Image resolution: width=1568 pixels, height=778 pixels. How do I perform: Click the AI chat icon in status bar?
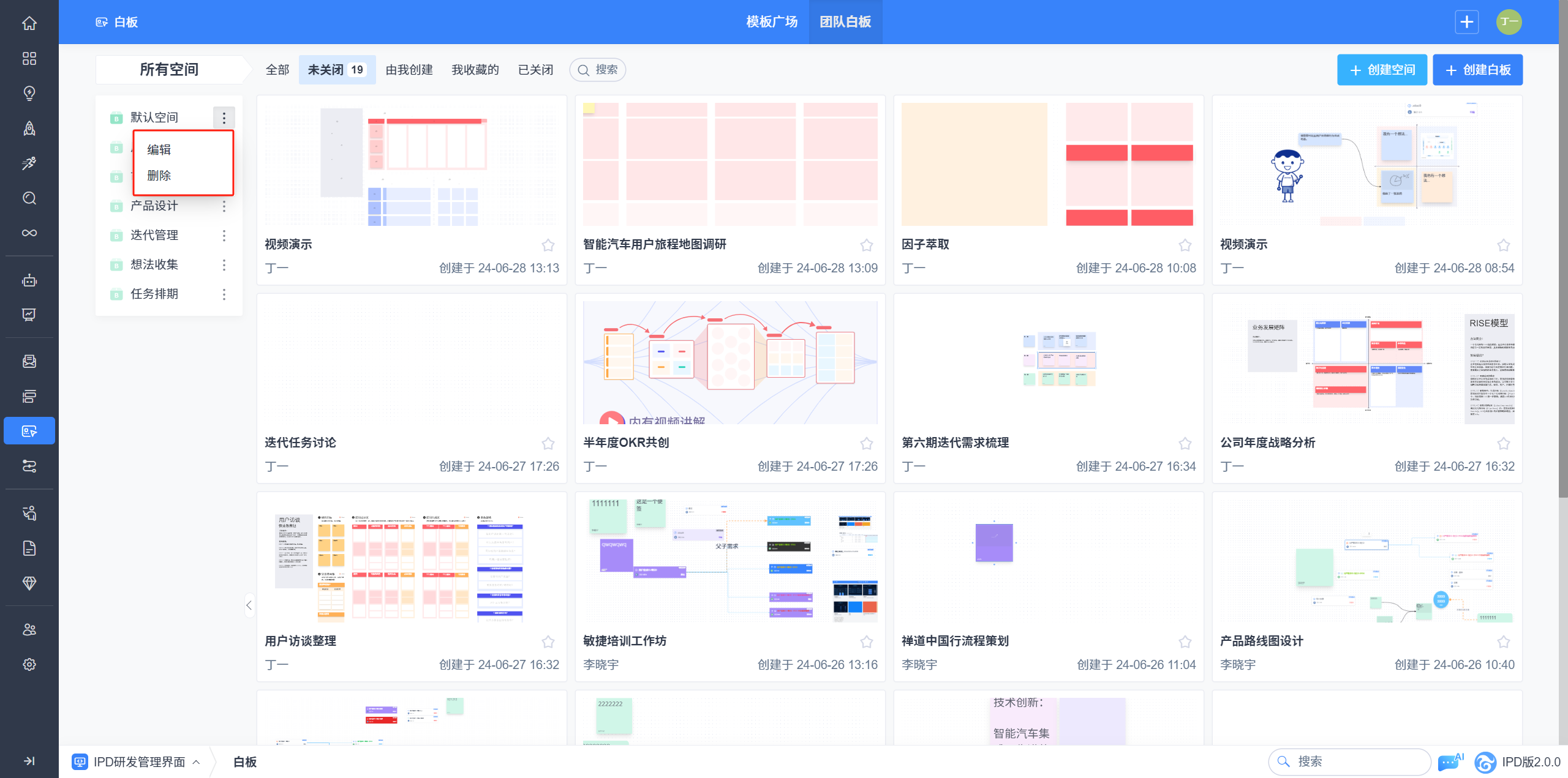pyautogui.click(x=1450, y=761)
